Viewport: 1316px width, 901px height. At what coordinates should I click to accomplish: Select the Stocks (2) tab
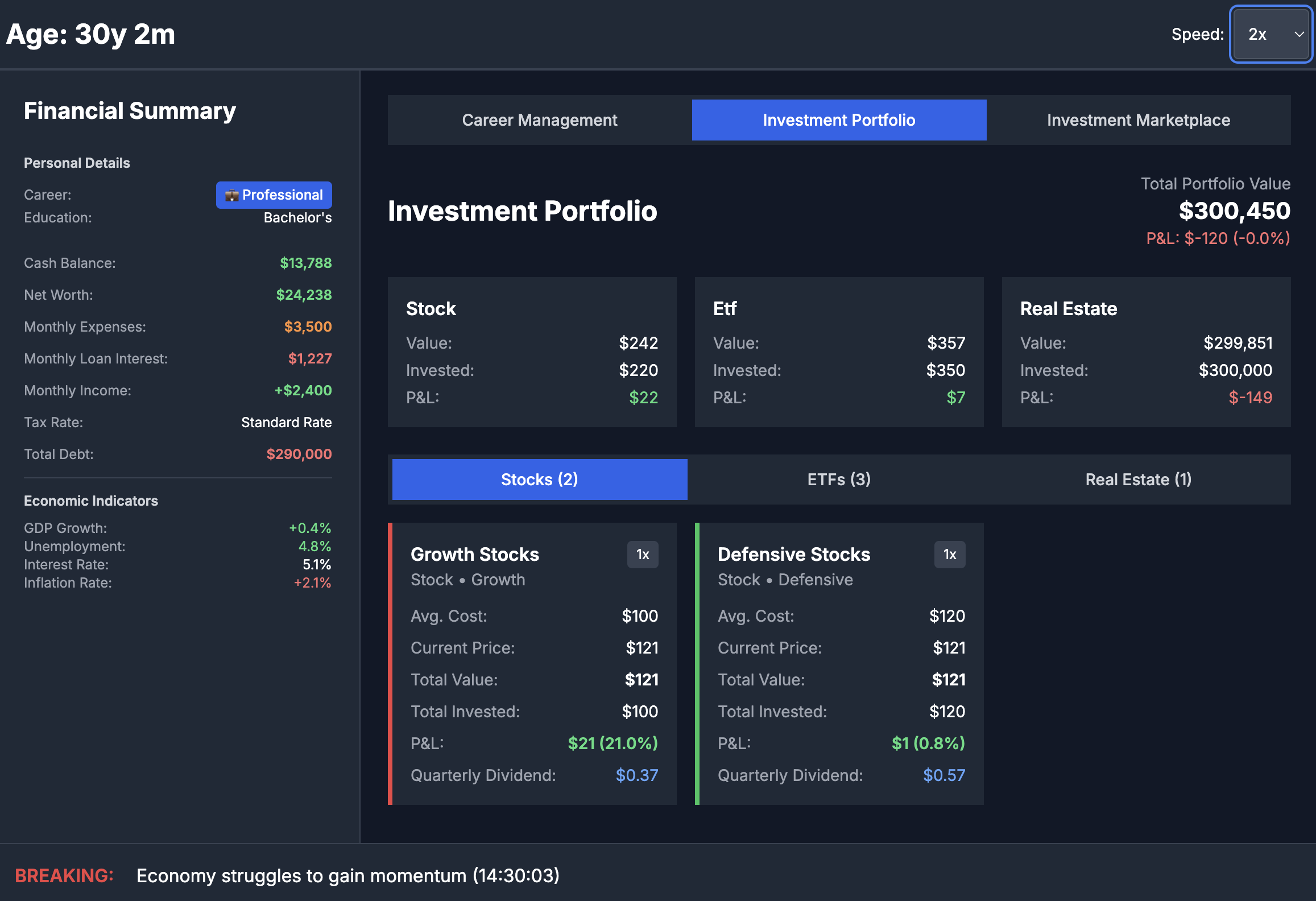tap(539, 479)
